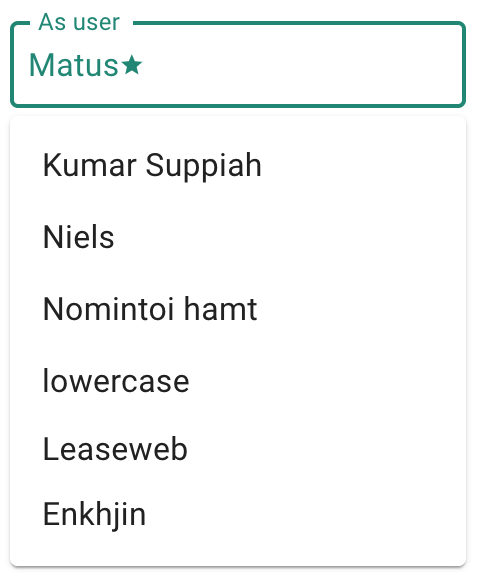Click the star icon beside Matus
Screen dimensions: 482x573
(132, 65)
